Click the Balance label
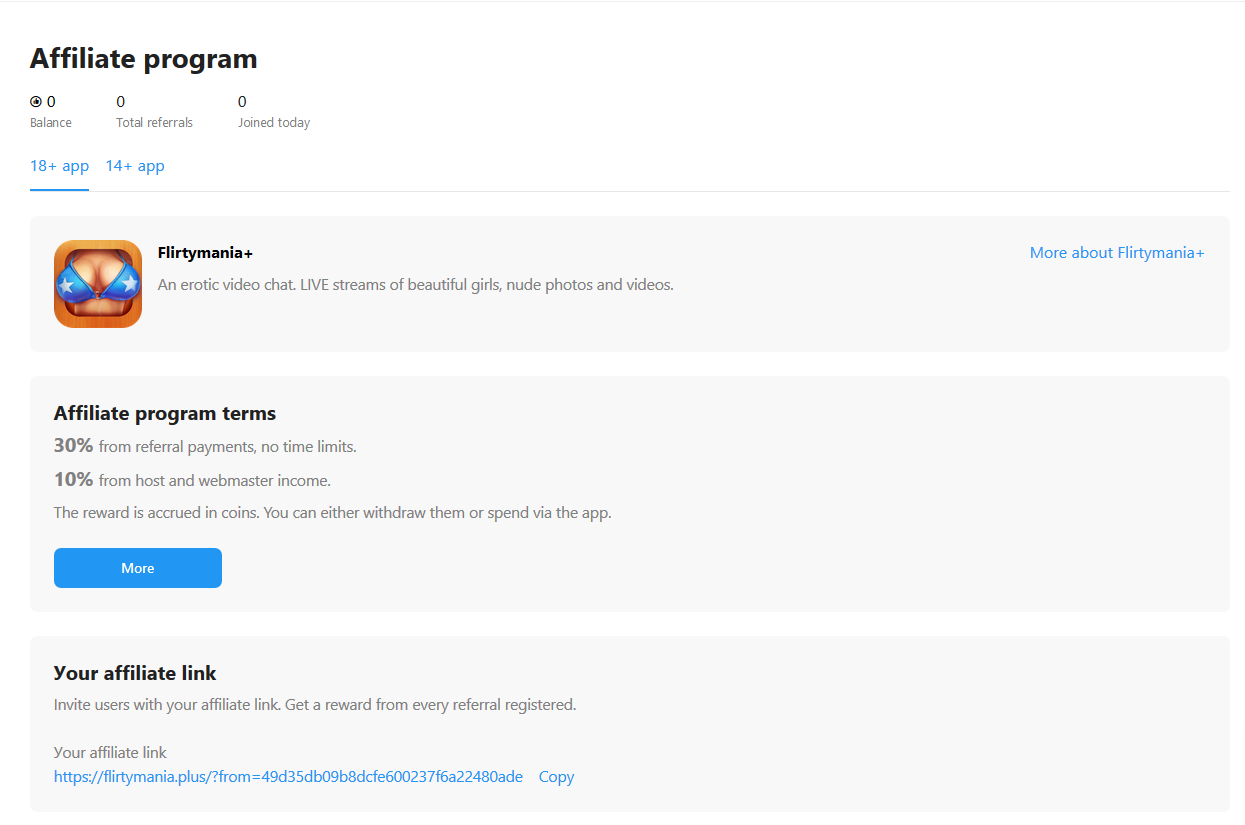1245x825 pixels. coord(51,123)
